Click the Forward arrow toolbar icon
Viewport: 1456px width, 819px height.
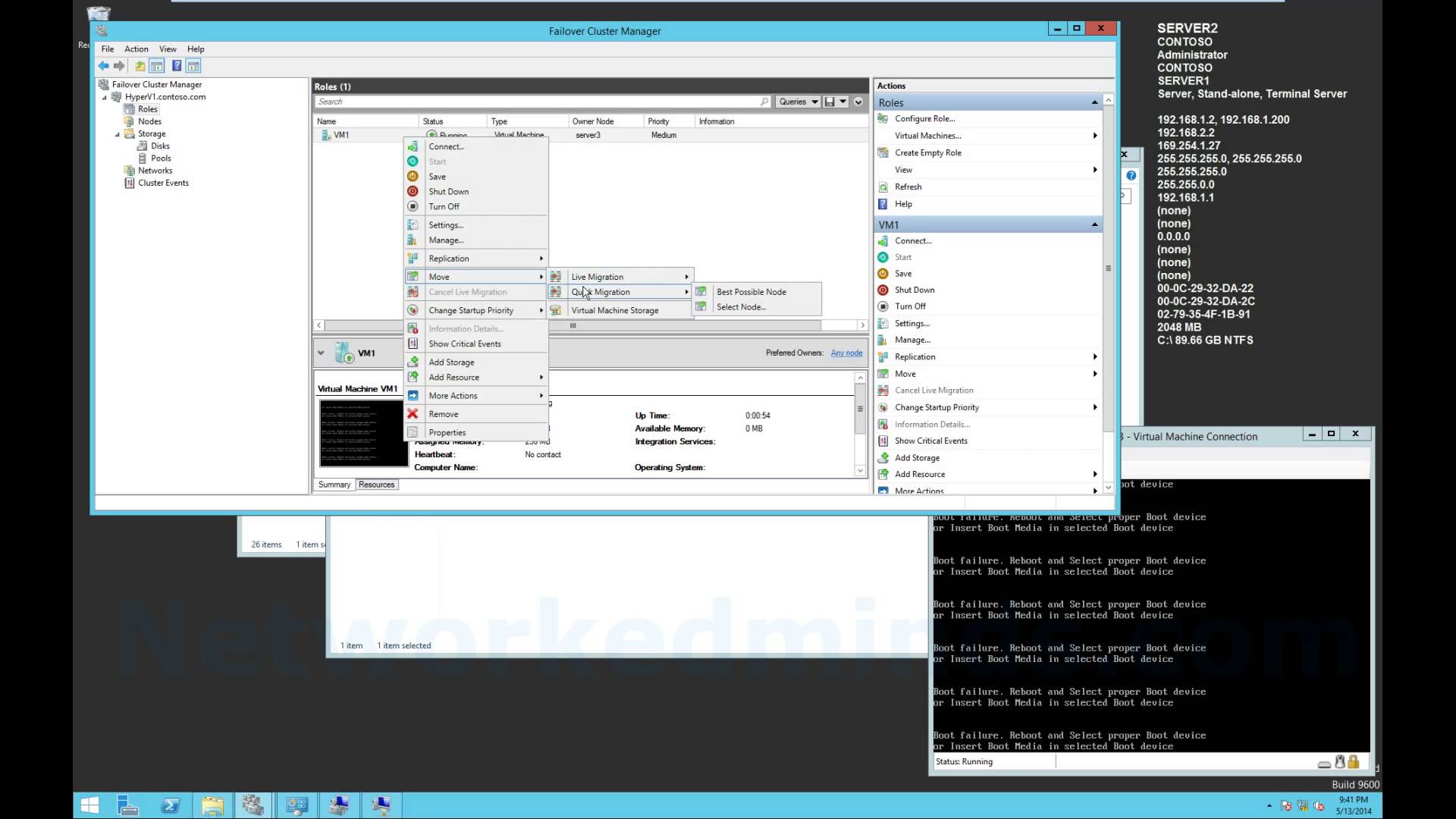(x=119, y=66)
